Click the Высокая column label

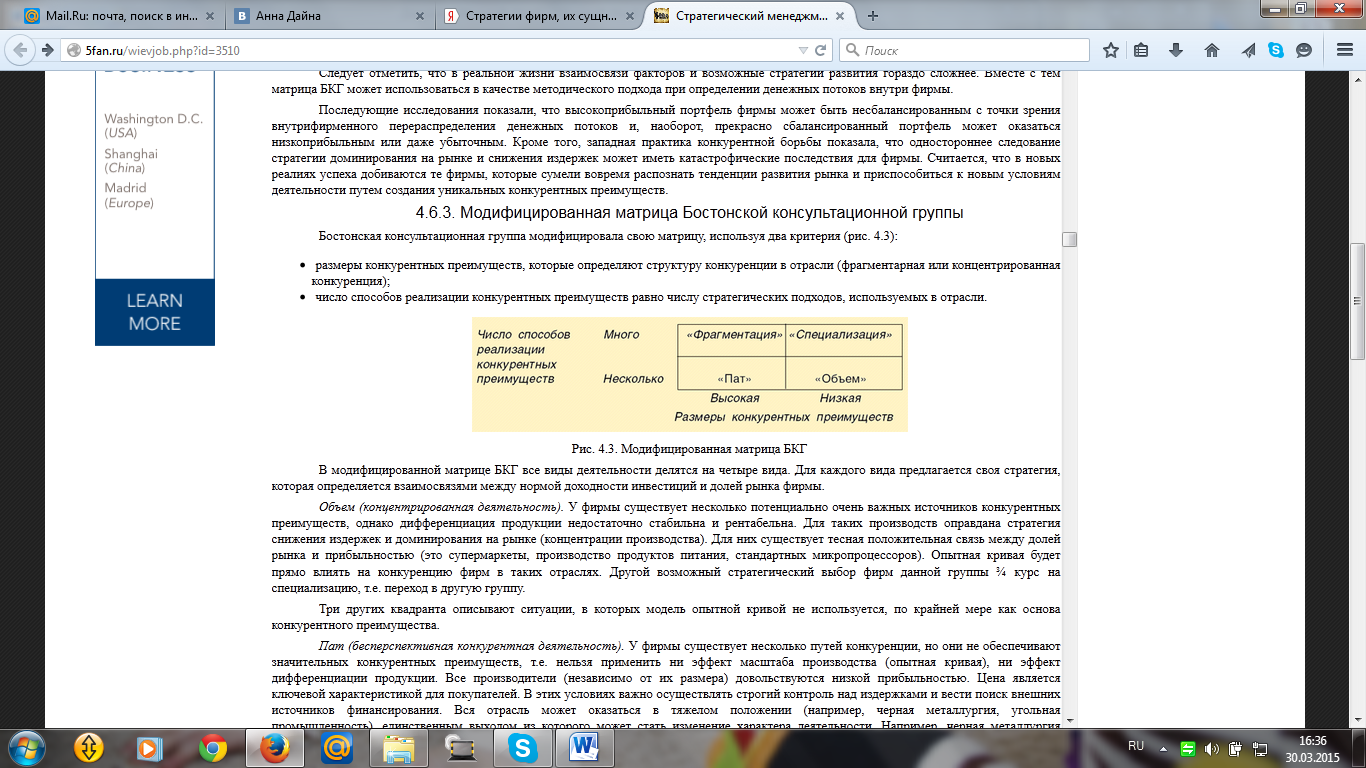[734, 398]
